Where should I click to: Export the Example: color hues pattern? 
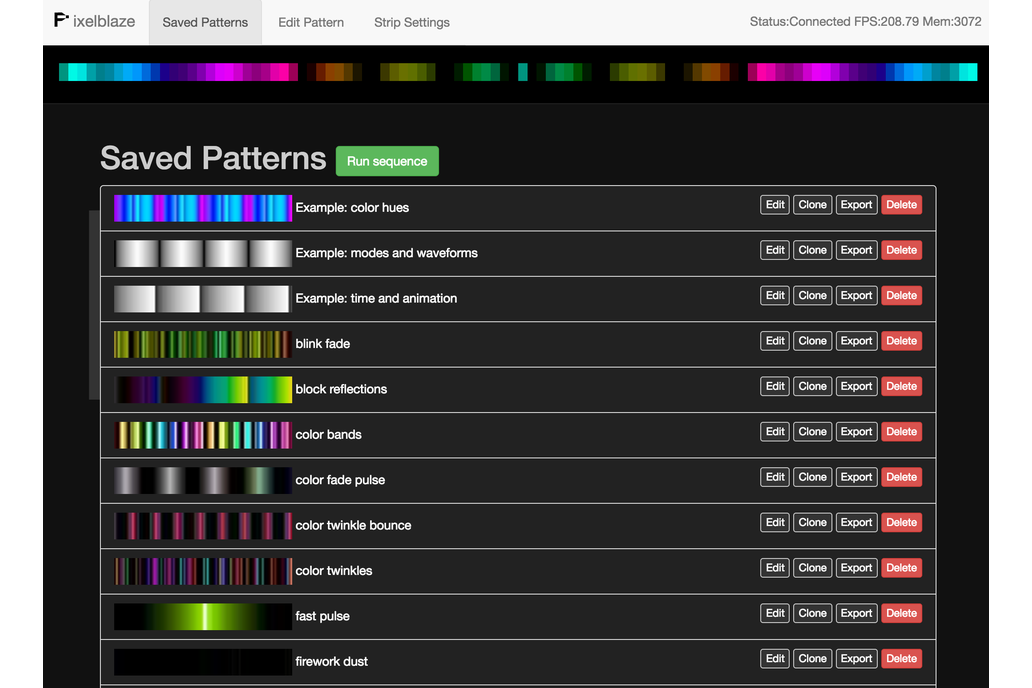856,205
